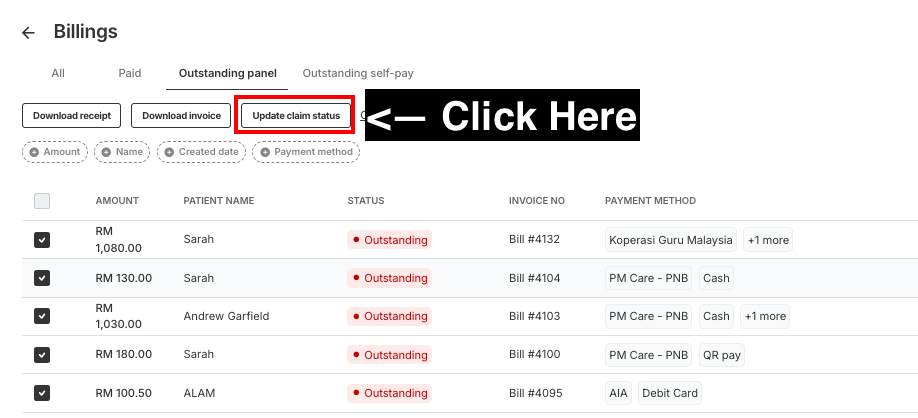Expand +1 more in the Bill #4132 row

[768, 240]
